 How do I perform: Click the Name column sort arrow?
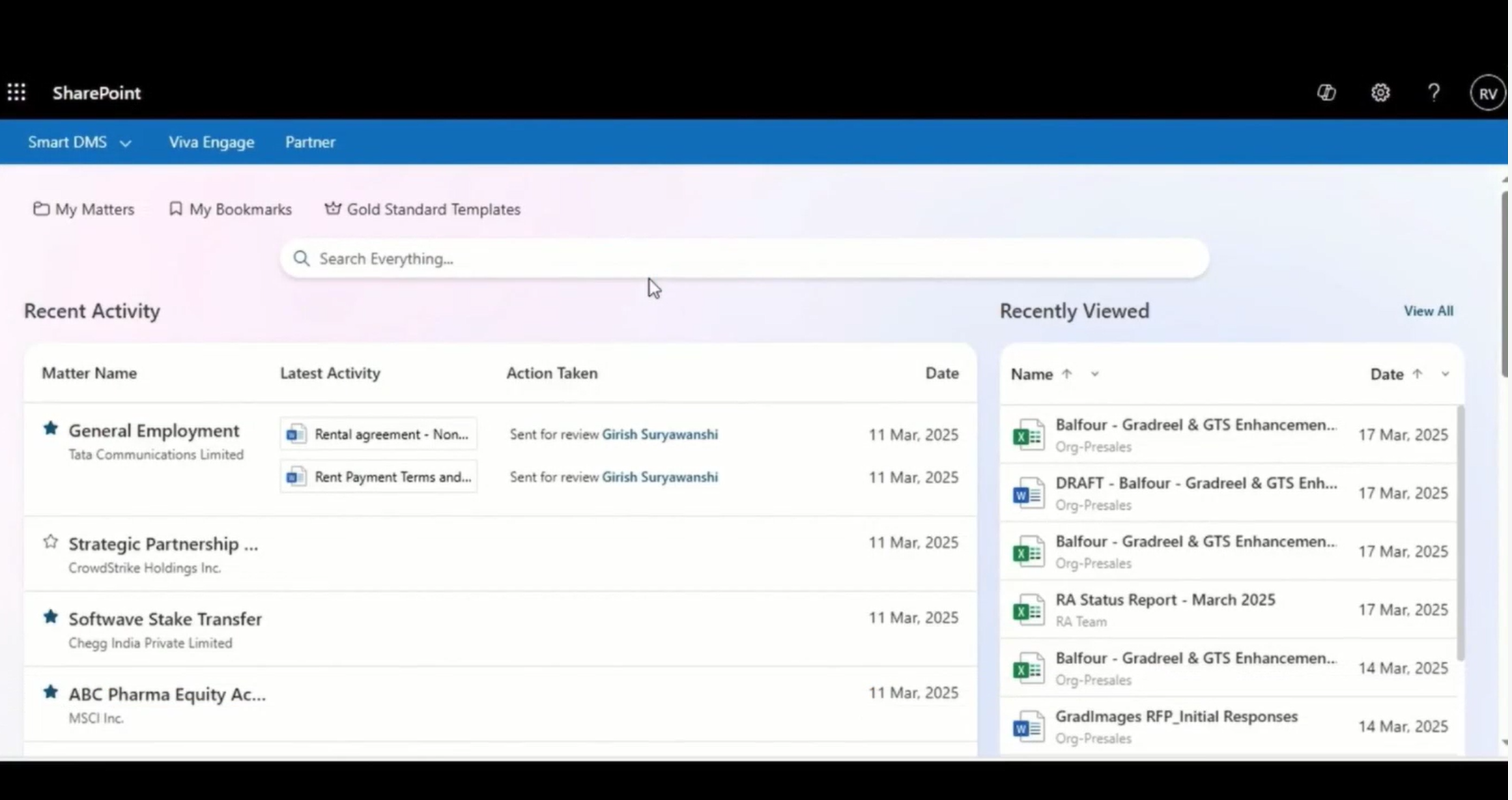pyautogui.click(x=1067, y=373)
